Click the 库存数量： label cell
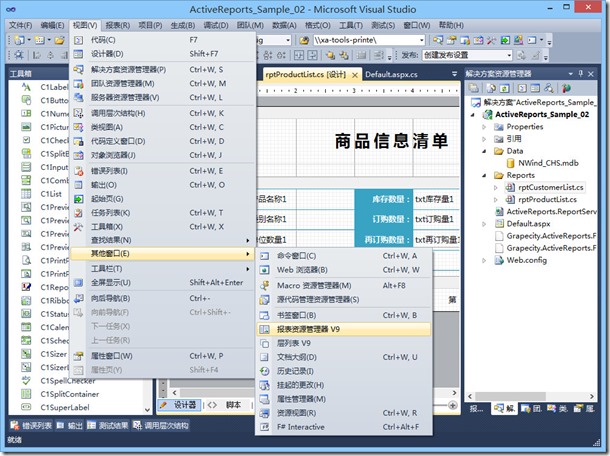This screenshot has height=456, width=610. click(384, 199)
